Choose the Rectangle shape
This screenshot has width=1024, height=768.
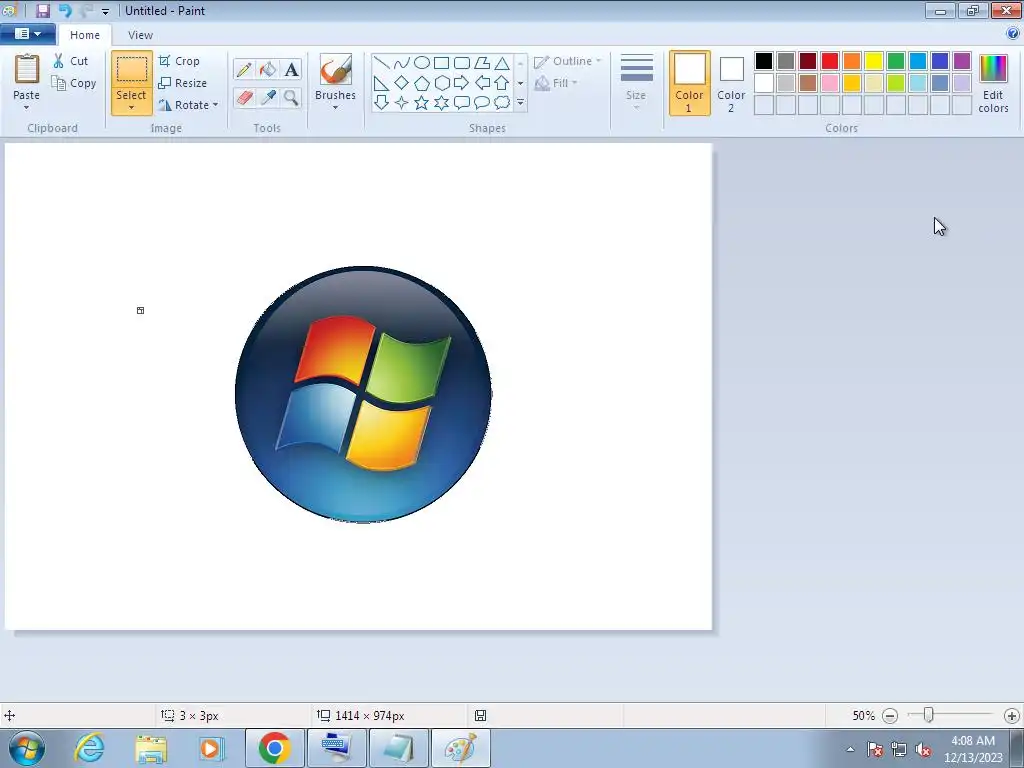(441, 63)
